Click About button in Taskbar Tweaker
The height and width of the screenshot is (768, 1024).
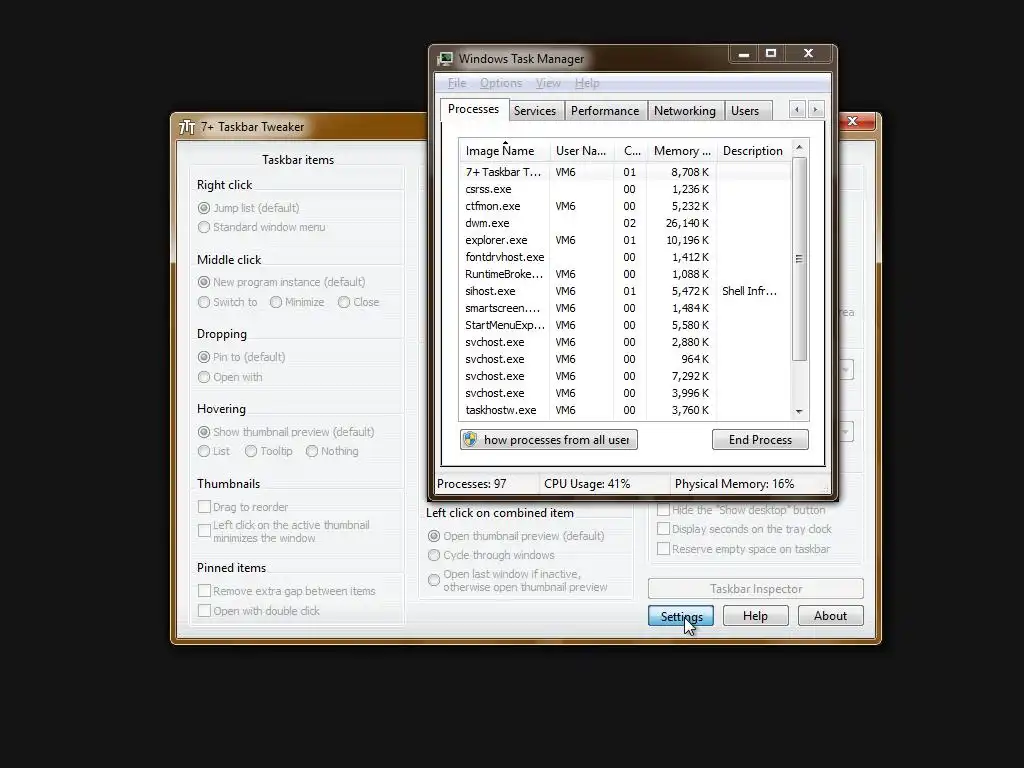tap(830, 616)
